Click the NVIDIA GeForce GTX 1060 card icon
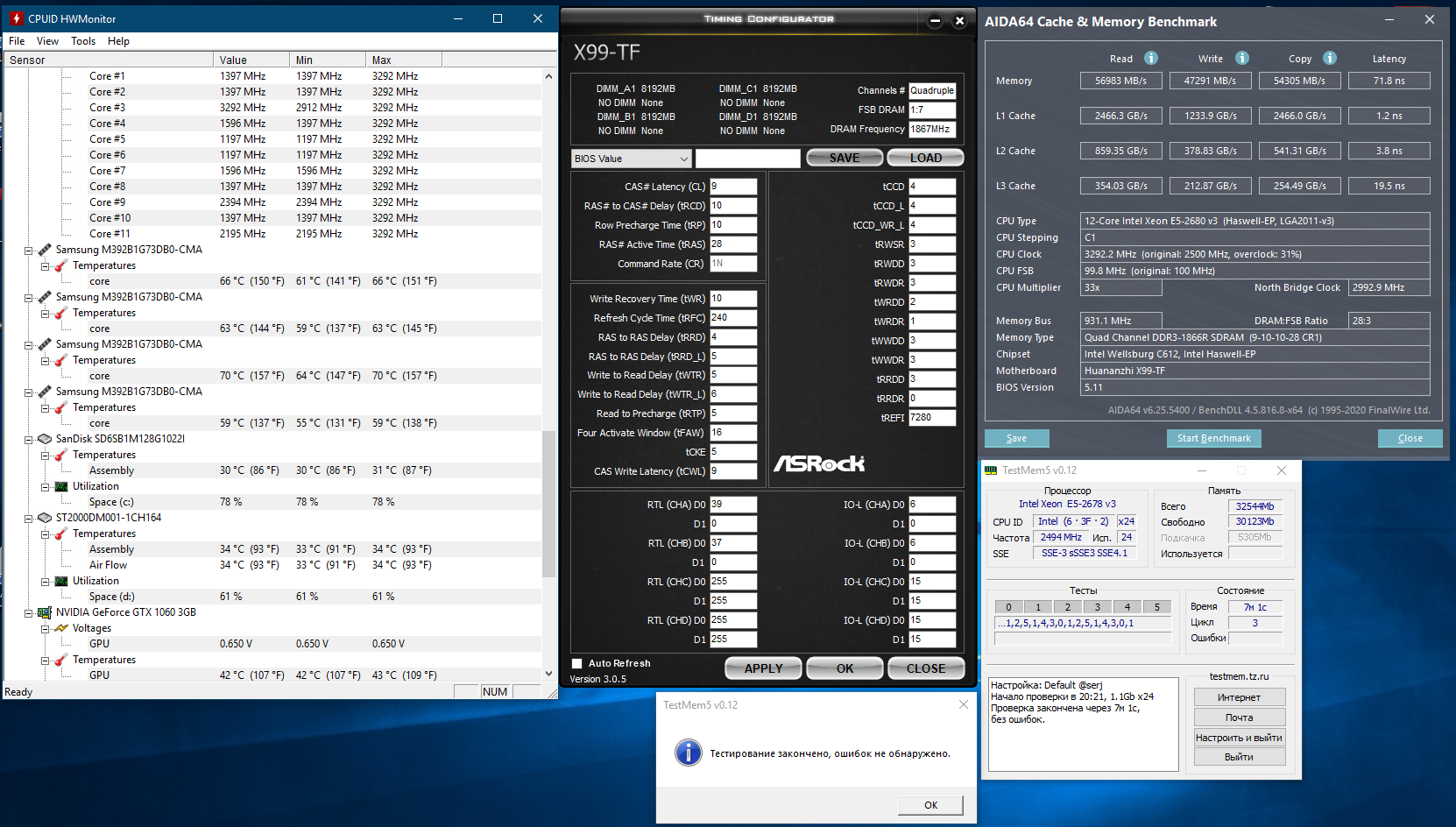Viewport: 1456px width, 827px height. [45, 612]
